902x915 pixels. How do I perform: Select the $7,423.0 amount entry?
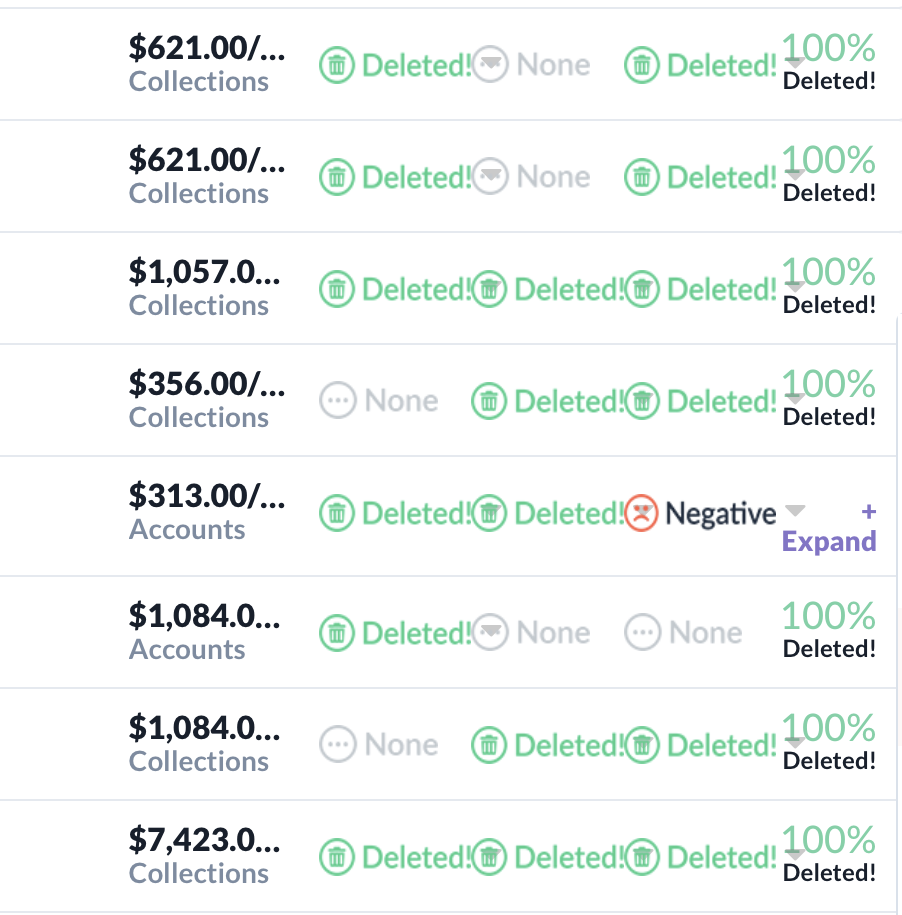click(x=205, y=839)
